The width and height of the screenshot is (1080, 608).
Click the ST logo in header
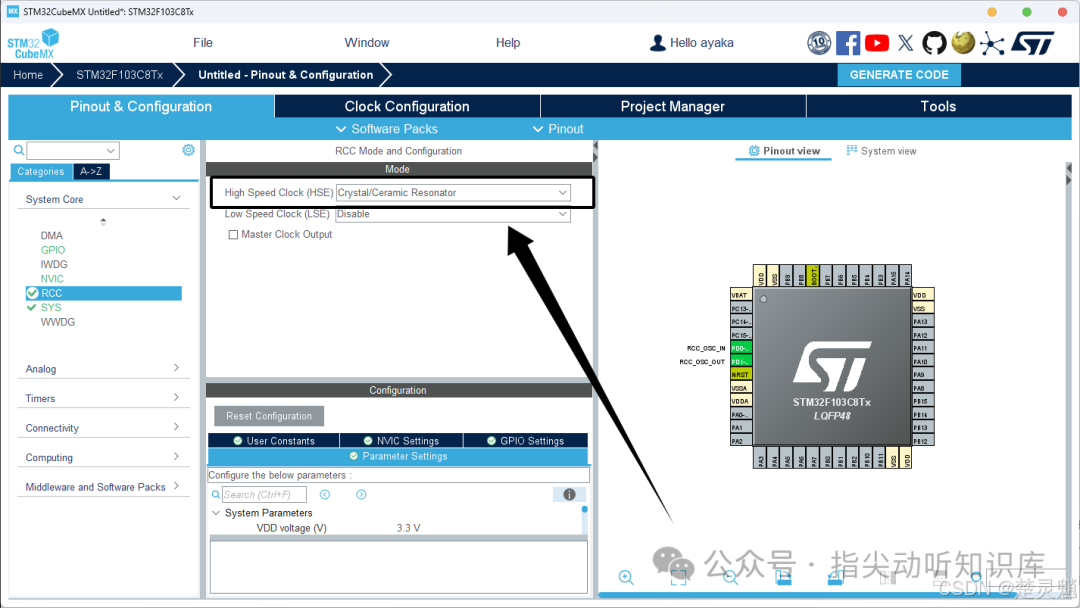click(1032, 43)
